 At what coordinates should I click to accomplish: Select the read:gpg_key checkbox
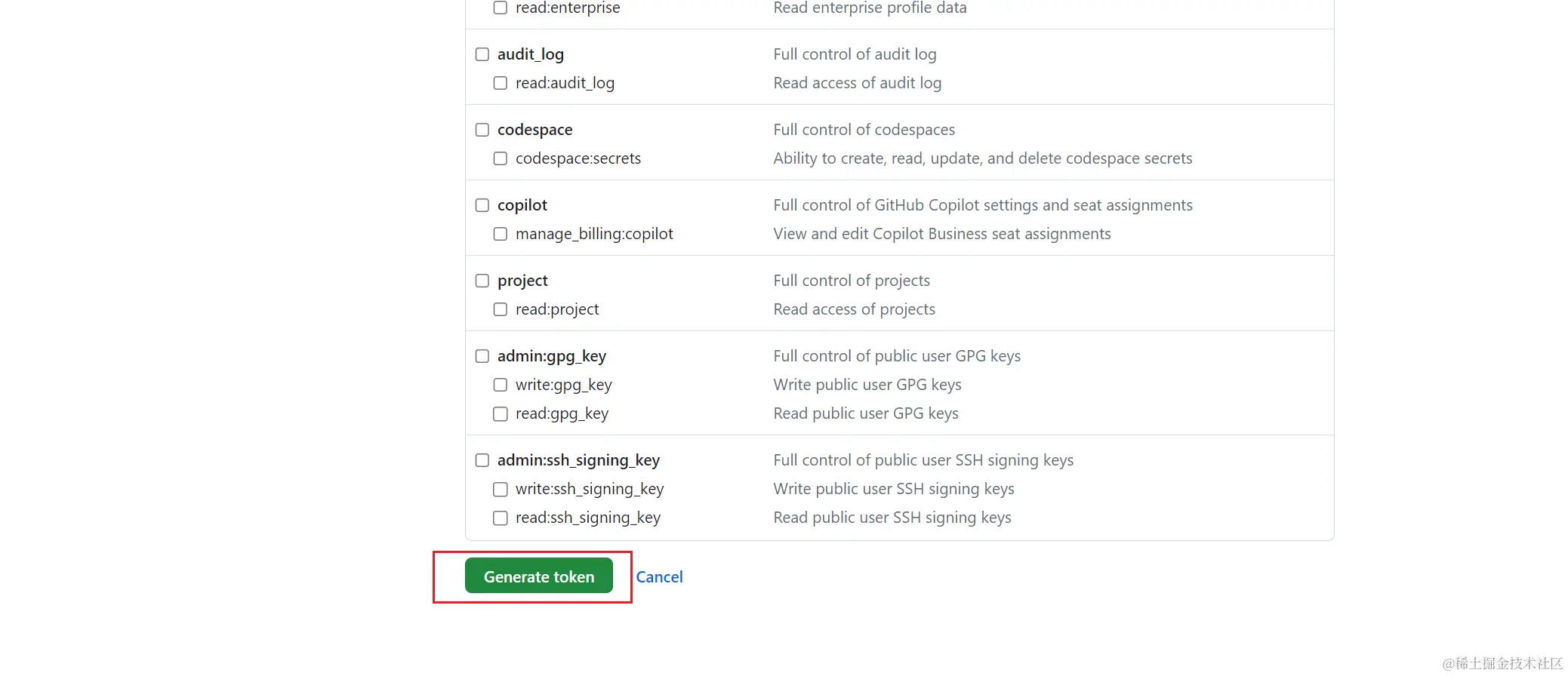point(501,413)
